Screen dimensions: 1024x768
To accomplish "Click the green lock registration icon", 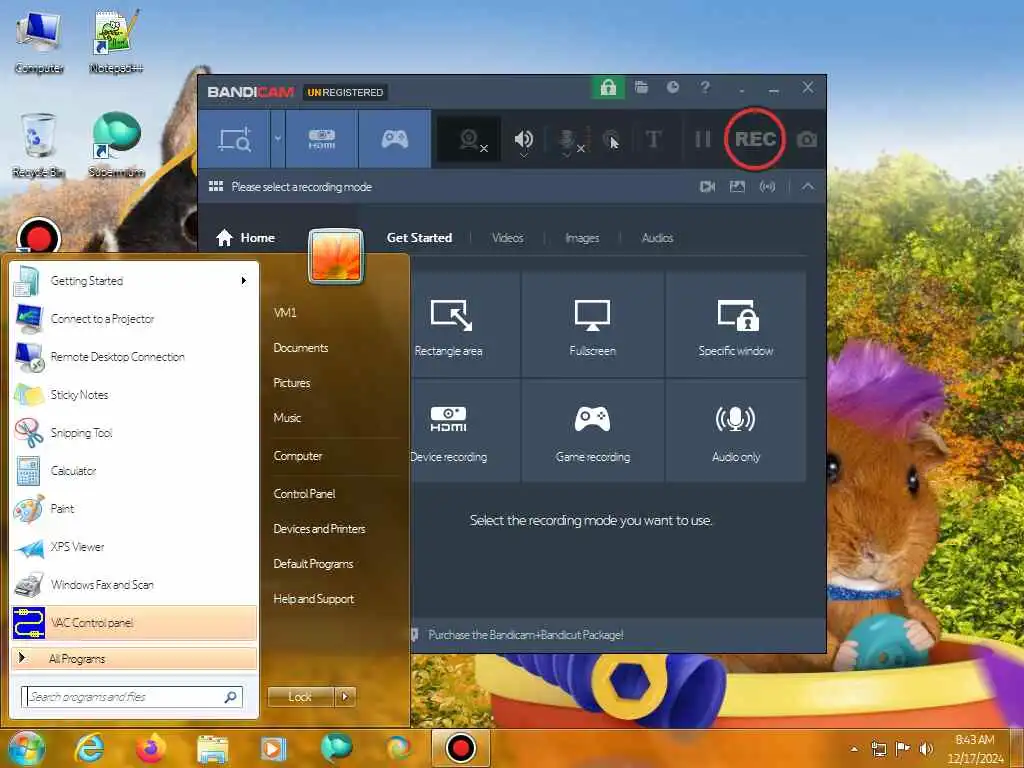I will tap(608, 88).
